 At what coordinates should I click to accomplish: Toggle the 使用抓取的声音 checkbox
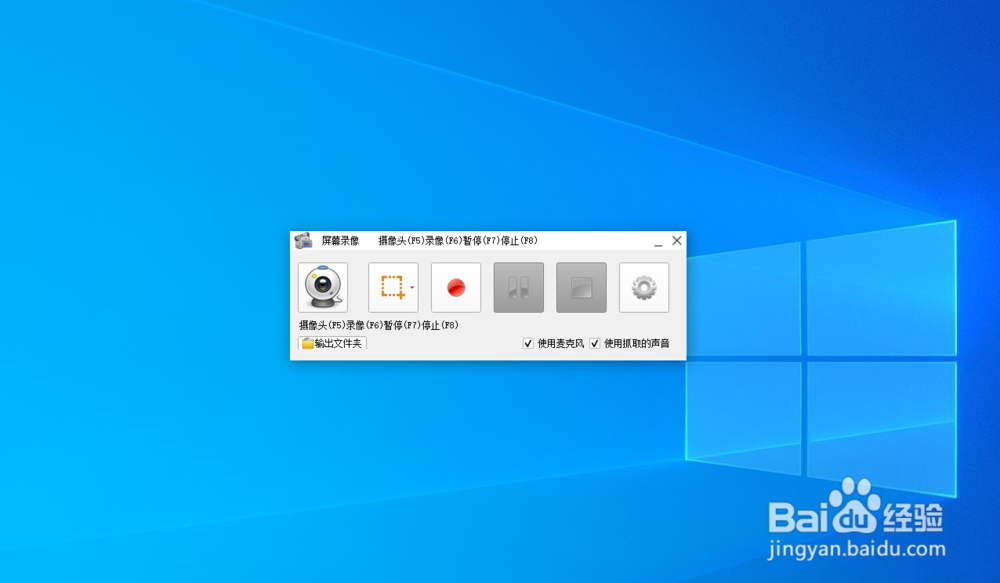594,343
